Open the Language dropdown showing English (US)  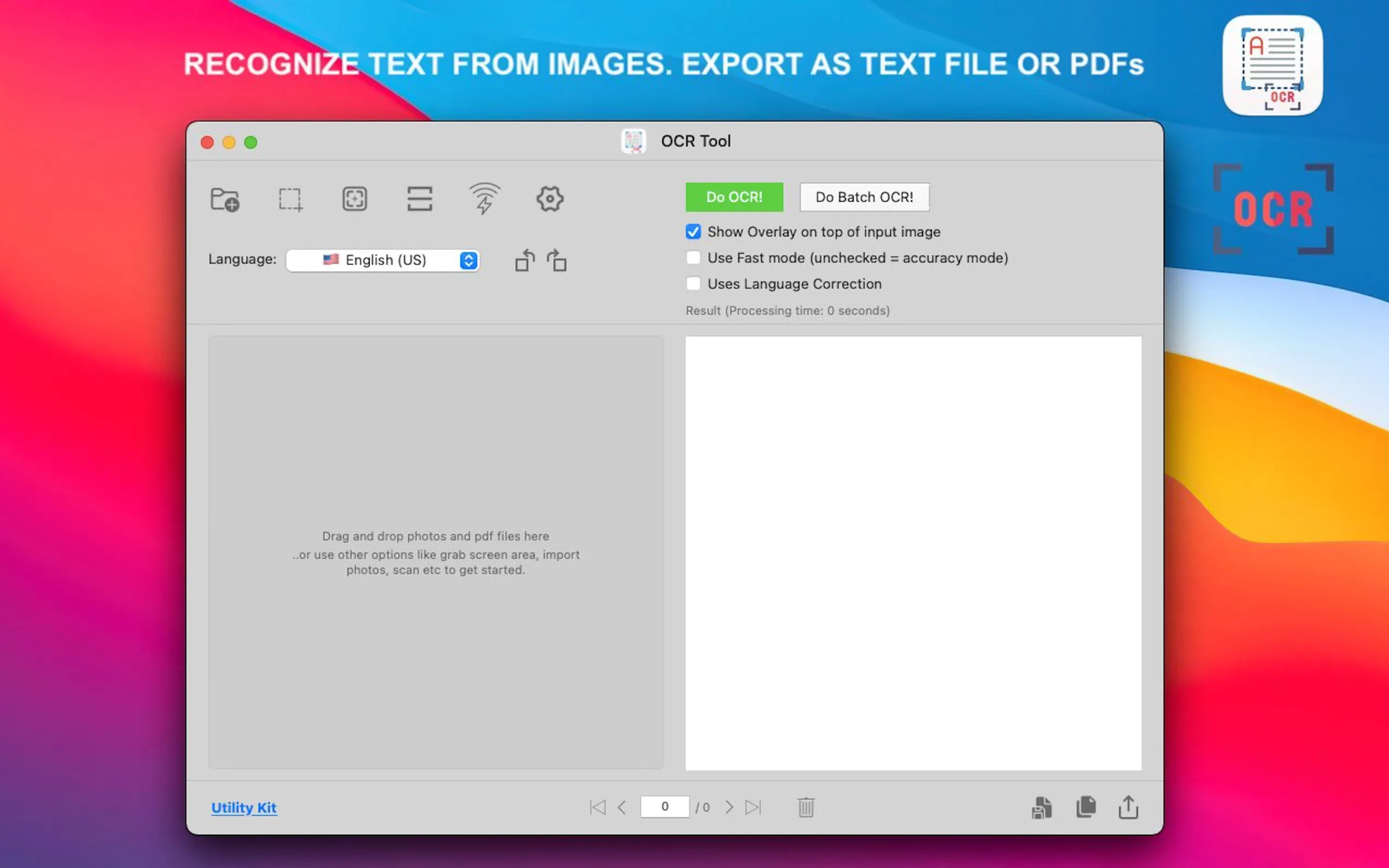click(382, 260)
